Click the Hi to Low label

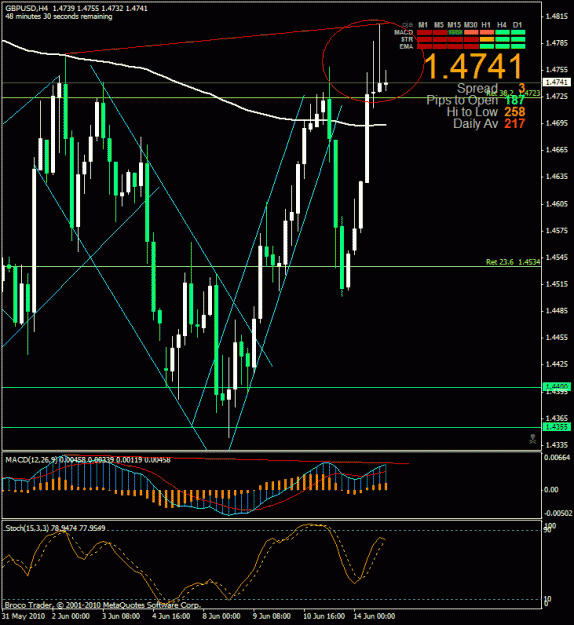pos(472,112)
